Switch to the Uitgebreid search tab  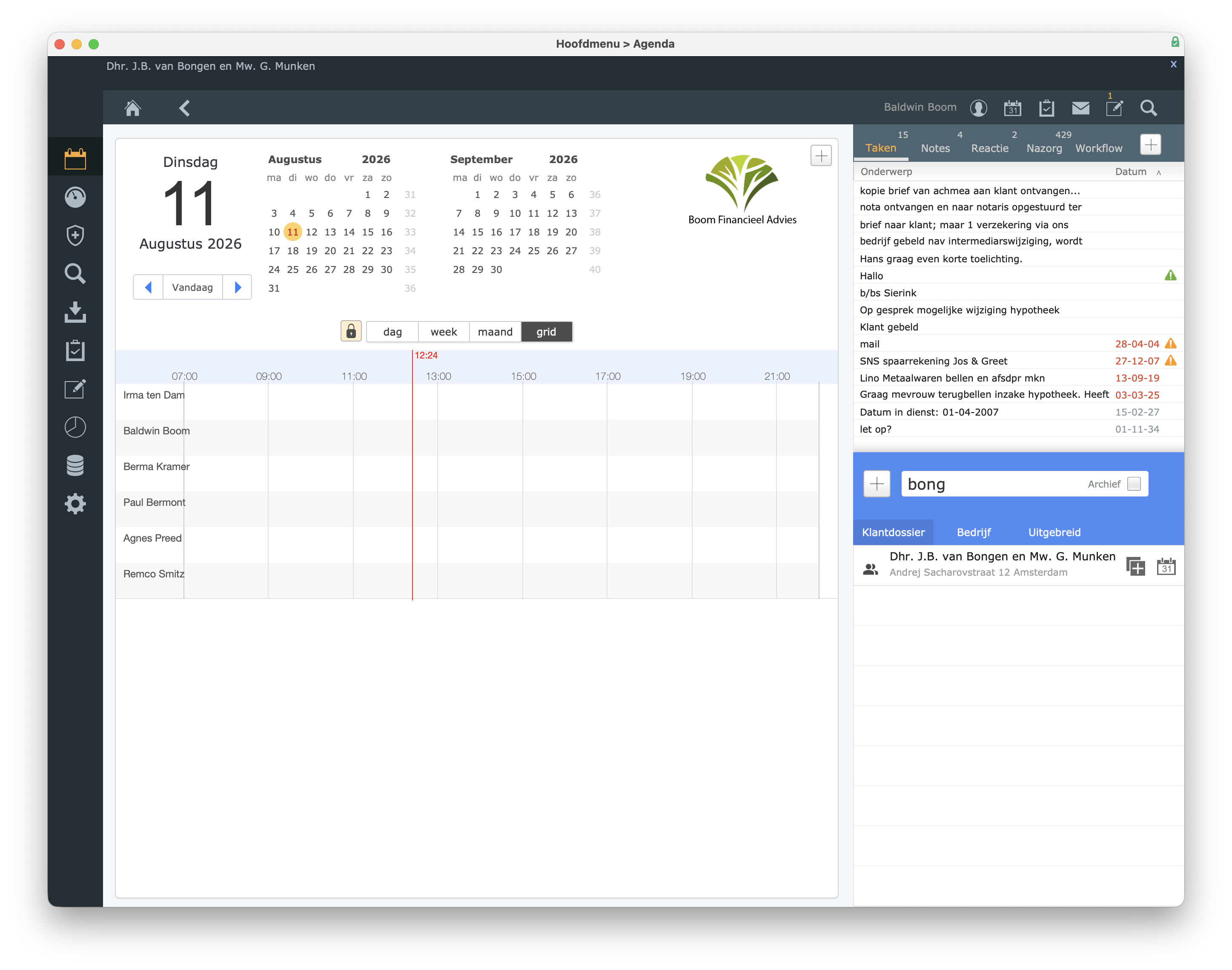(x=1054, y=532)
